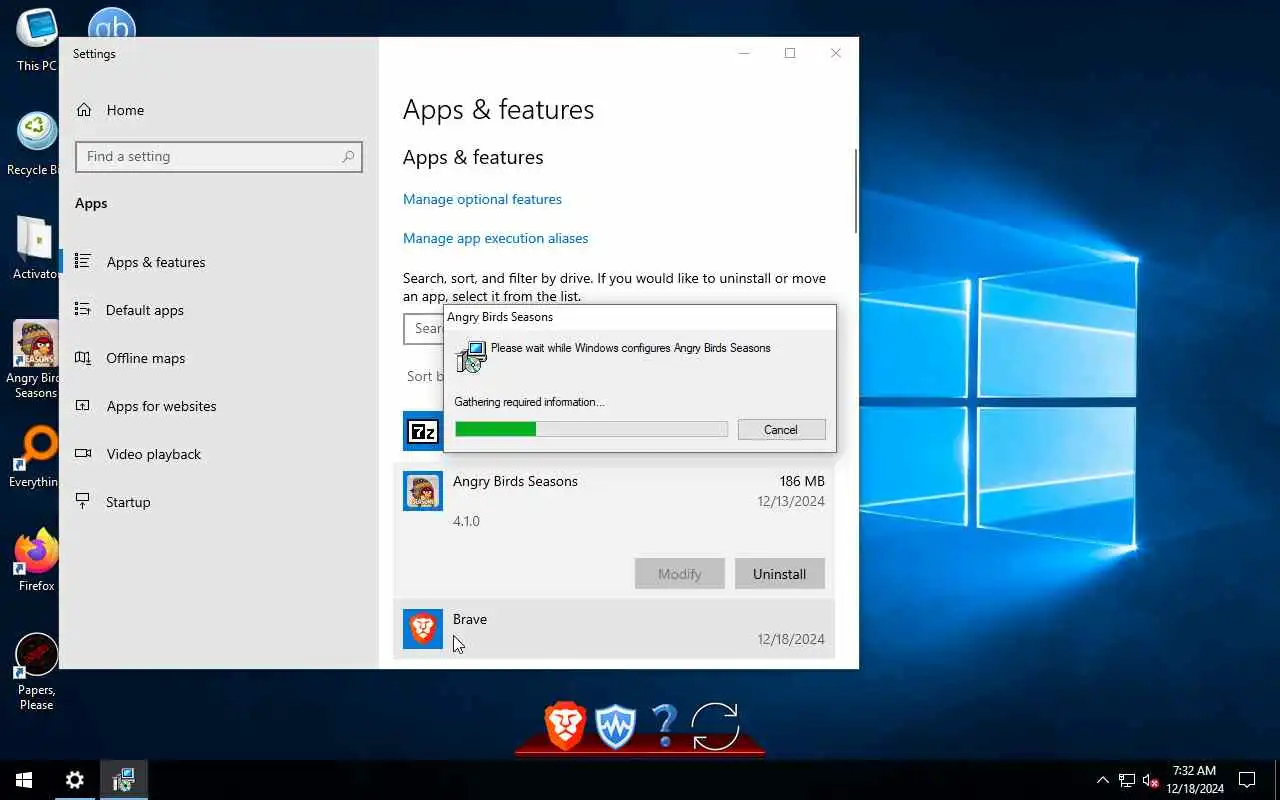Viewport: 1280px width, 800px height.
Task: Open the network tray icon
Action: pos(1127,780)
